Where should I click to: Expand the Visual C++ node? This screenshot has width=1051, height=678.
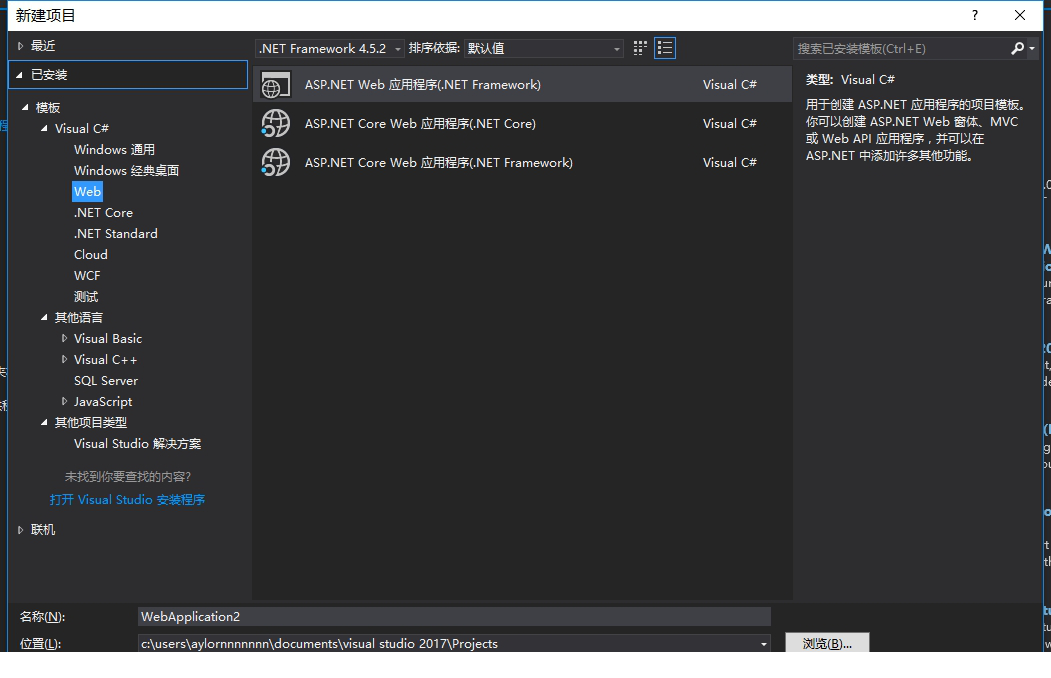[64, 359]
